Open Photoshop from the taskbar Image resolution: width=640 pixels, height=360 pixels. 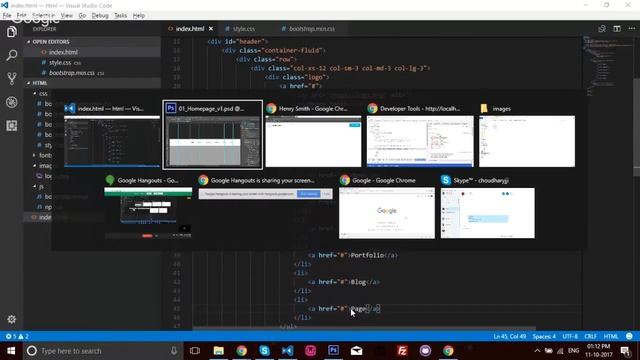click(333, 351)
